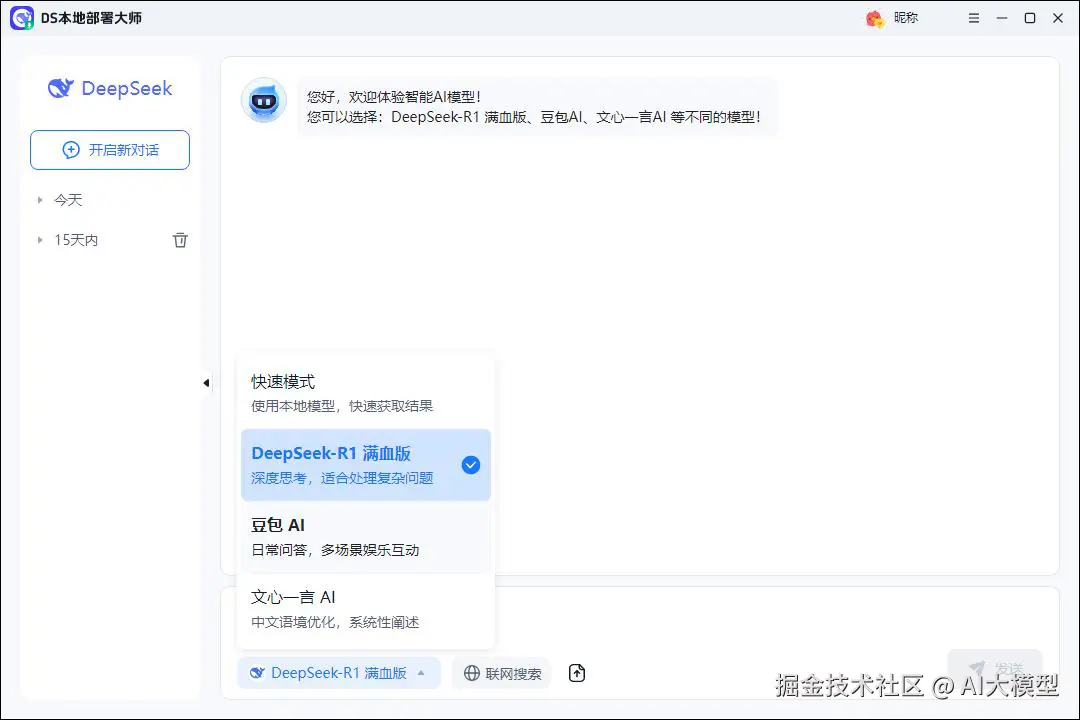Delete the 15天内 history with the trash icon
The height and width of the screenshot is (720, 1080).
pyautogui.click(x=180, y=240)
